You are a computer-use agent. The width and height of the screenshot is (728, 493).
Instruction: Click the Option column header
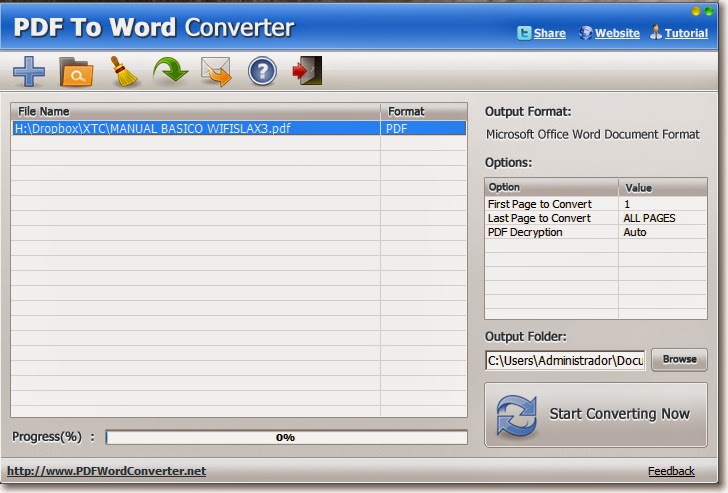(x=552, y=187)
